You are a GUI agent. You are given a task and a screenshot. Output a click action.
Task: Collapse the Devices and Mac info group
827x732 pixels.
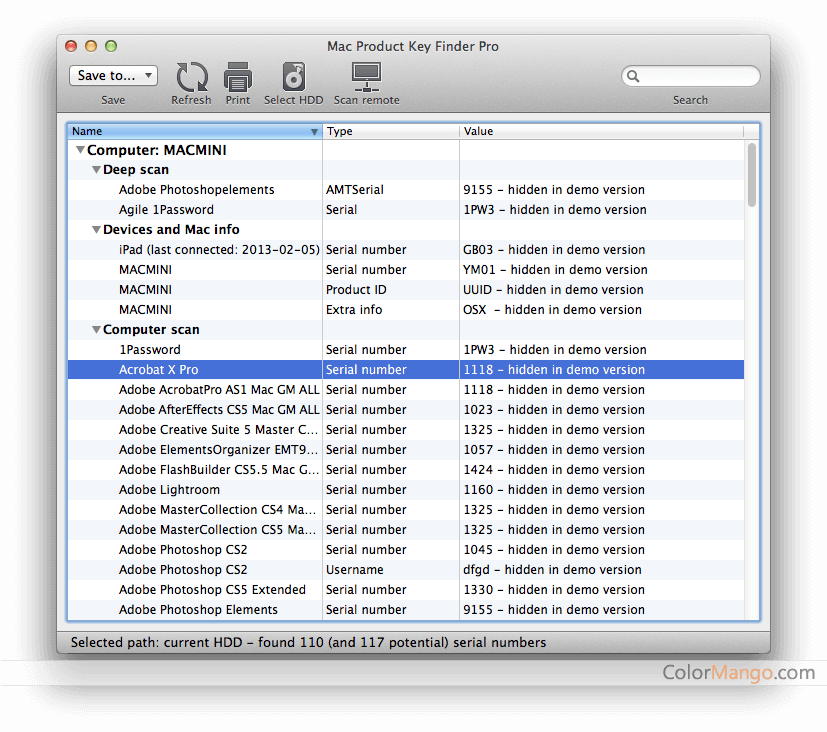click(x=95, y=229)
